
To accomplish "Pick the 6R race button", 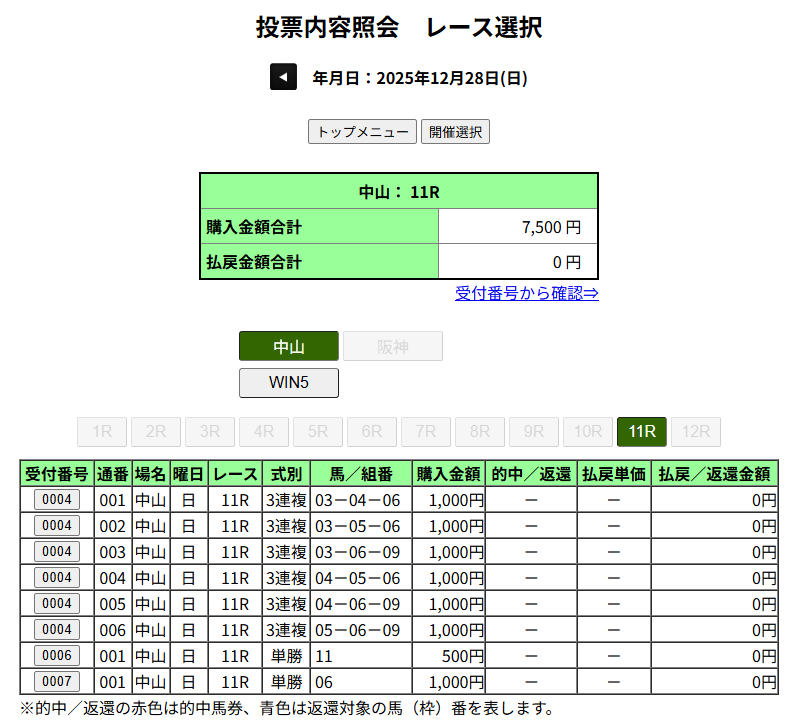I will (x=372, y=431).
